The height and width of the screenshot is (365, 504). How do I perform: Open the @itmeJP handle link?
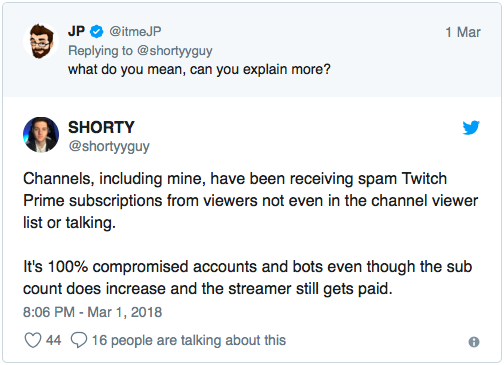tap(135, 31)
